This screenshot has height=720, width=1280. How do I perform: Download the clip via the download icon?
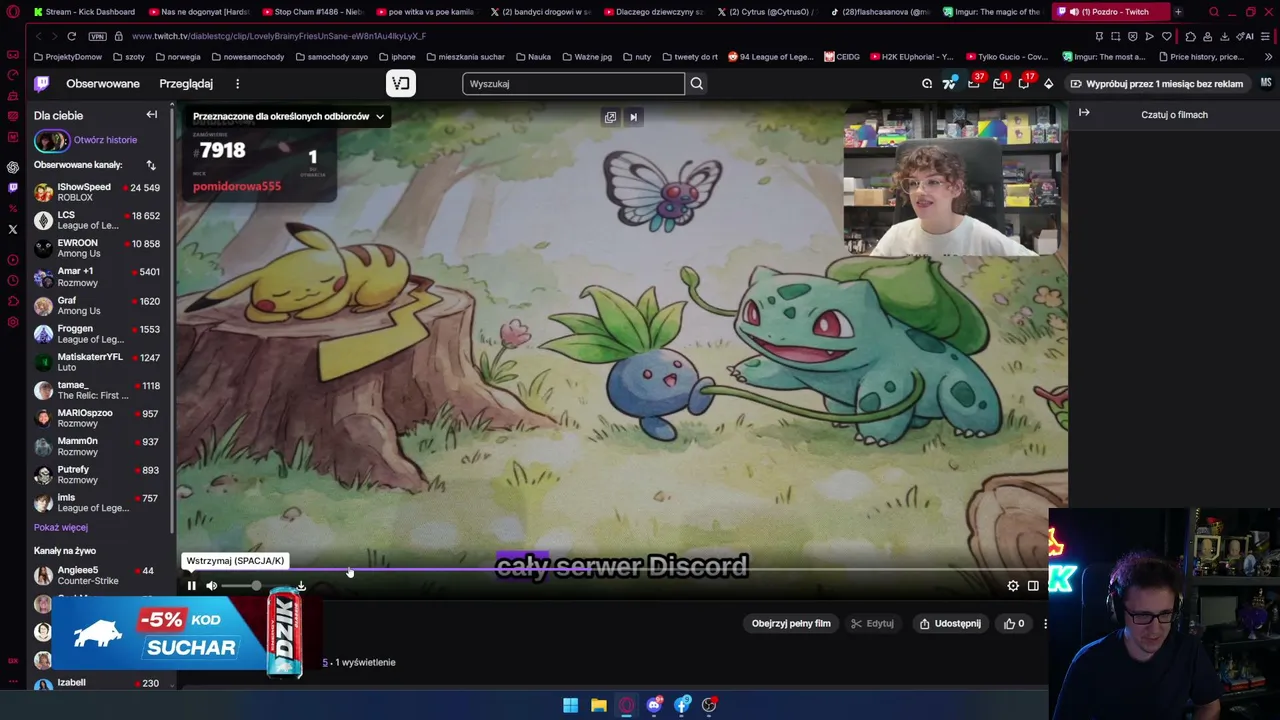coord(301,586)
